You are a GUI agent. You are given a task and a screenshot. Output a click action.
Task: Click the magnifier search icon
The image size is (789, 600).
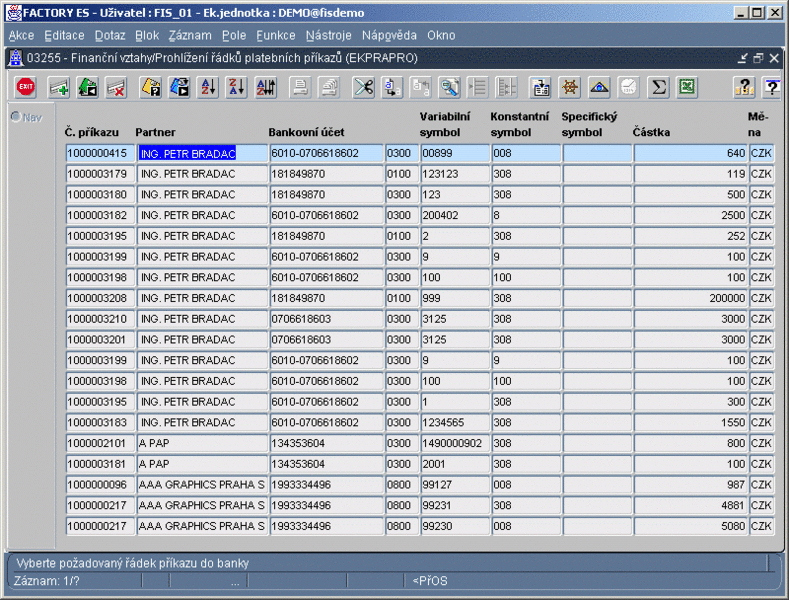449,87
